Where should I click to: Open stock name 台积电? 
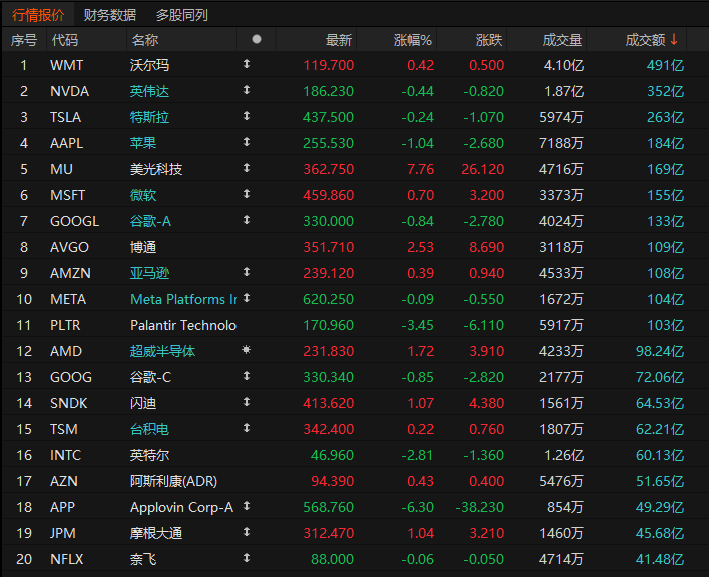(x=149, y=429)
